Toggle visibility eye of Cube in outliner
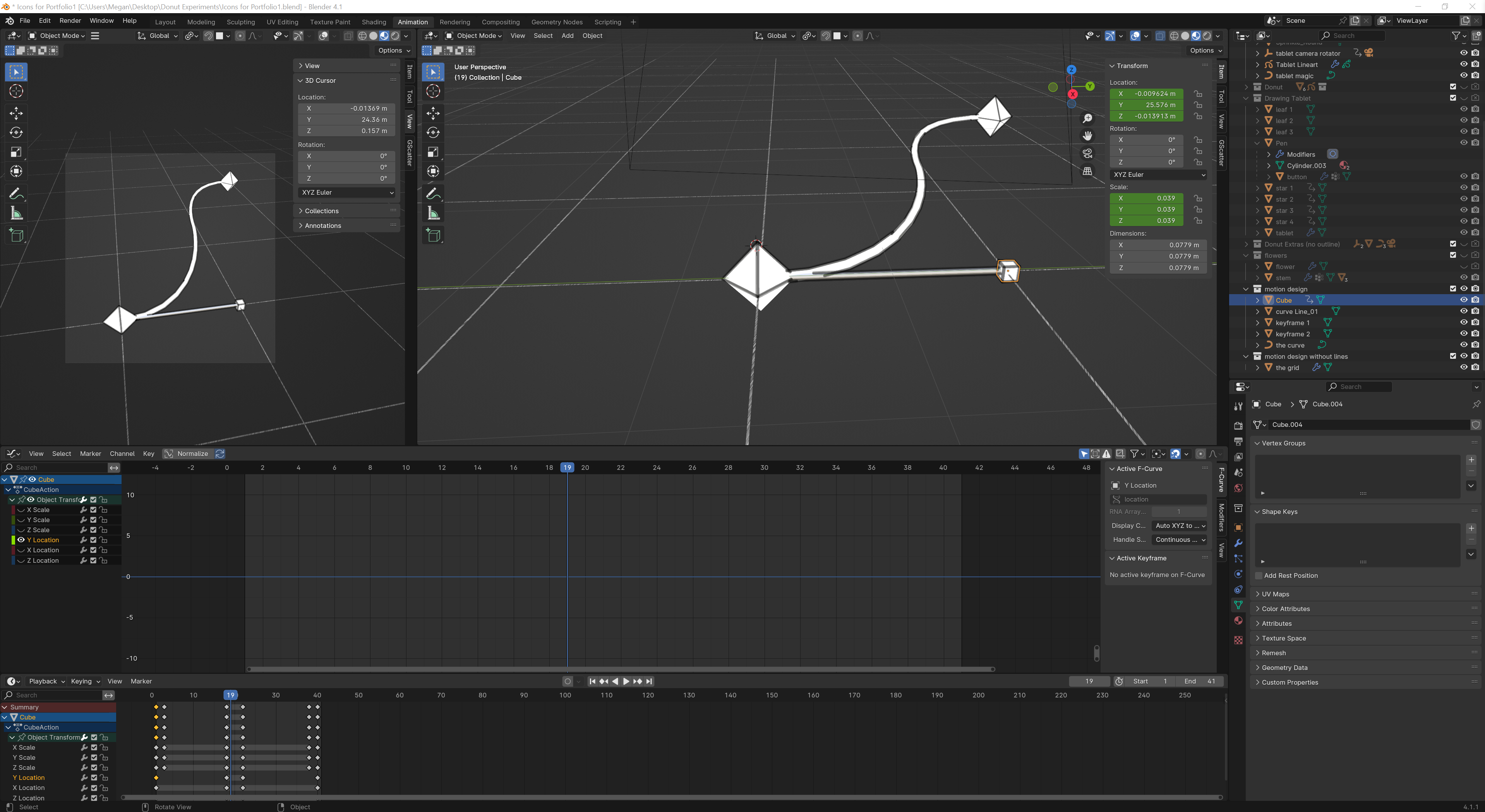 [x=1464, y=300]
